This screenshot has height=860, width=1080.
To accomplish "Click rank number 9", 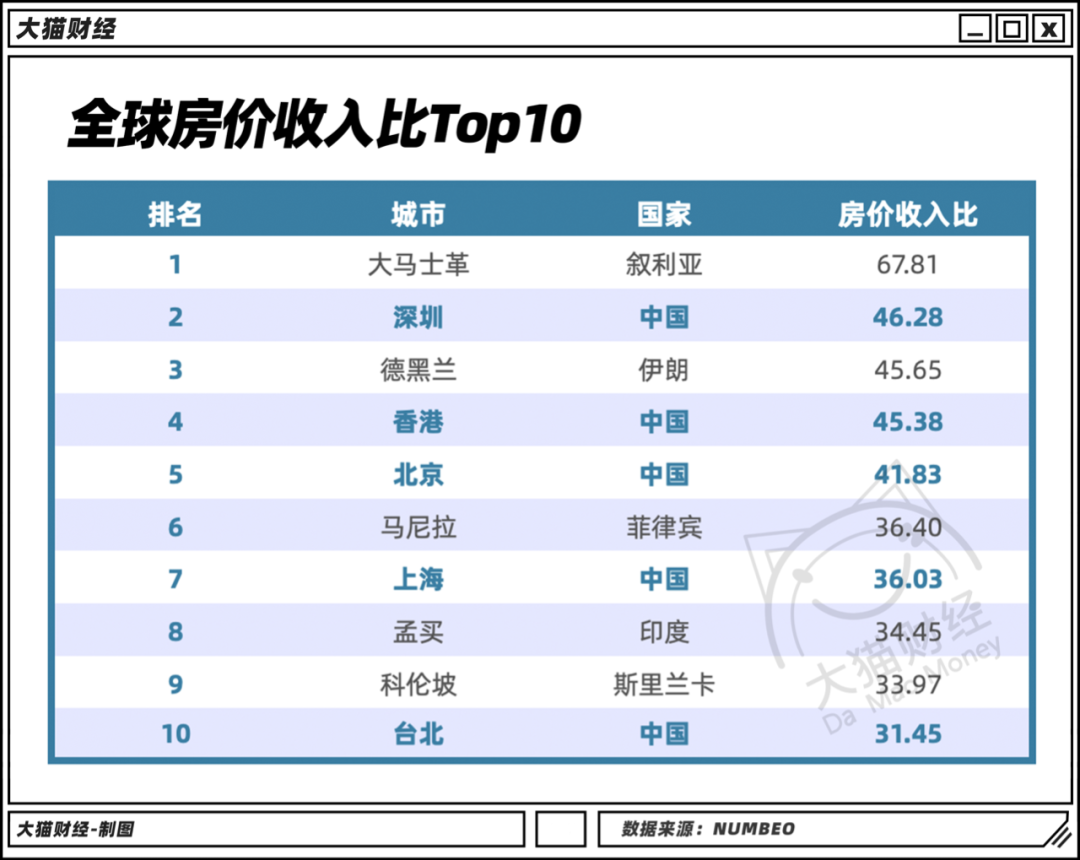I will click(176, 684).
